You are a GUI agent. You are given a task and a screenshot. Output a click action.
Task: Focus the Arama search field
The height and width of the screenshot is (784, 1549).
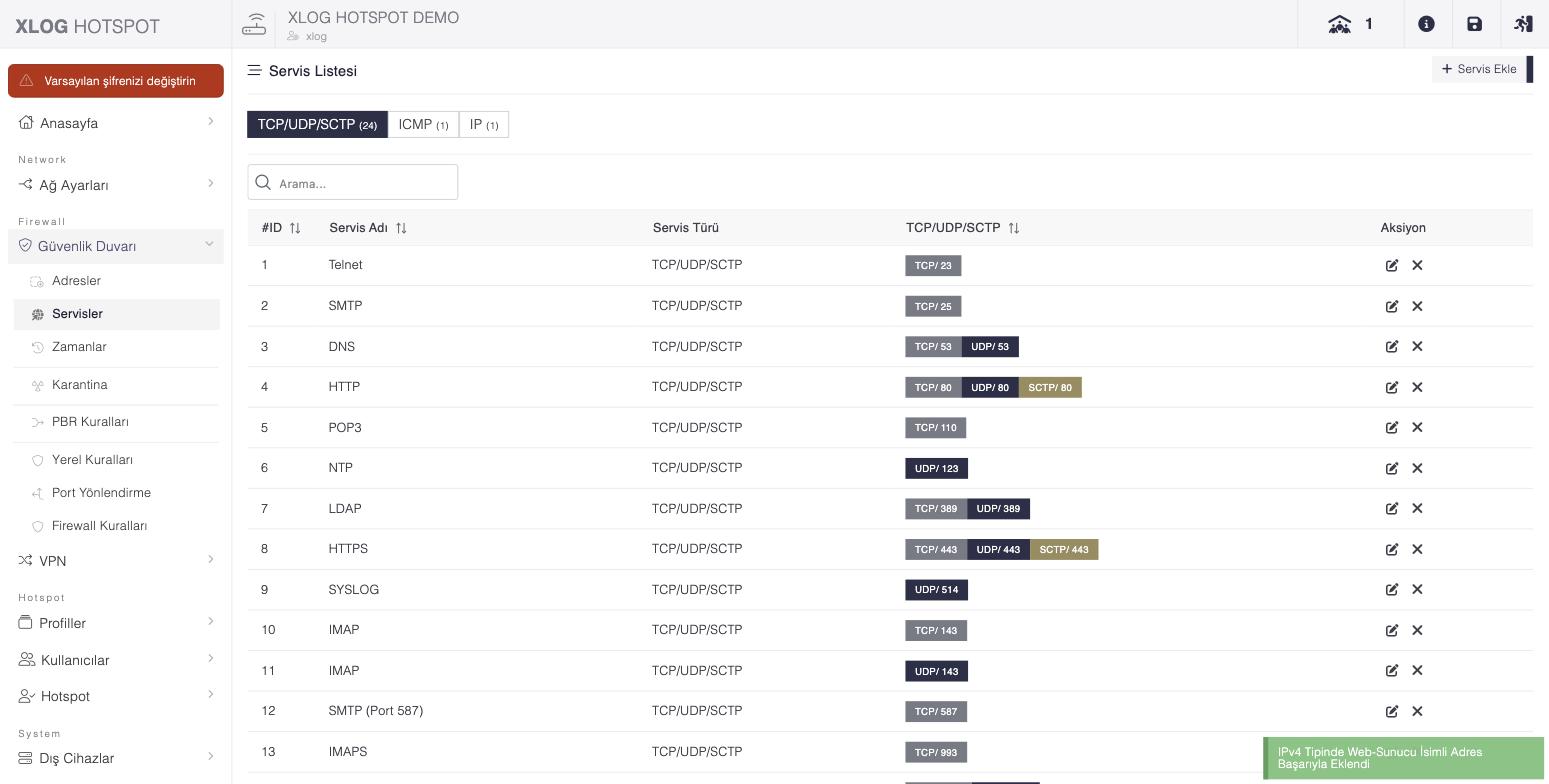353,182
